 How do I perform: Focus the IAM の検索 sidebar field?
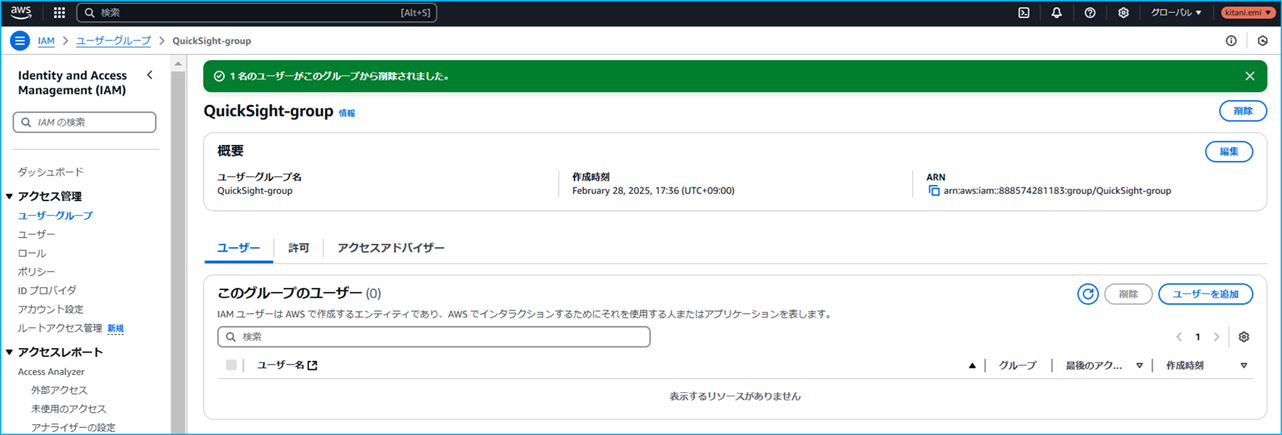pos(84,122)
